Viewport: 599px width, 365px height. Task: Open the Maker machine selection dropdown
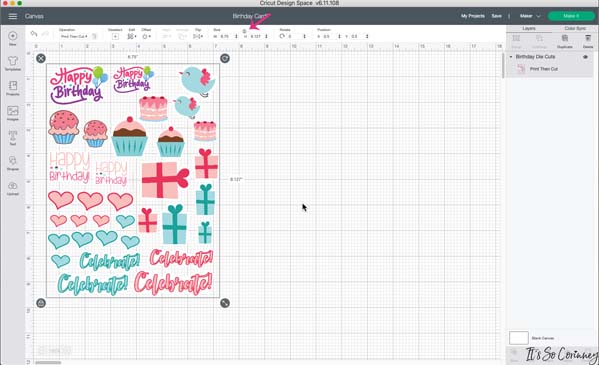coord(530,16)
